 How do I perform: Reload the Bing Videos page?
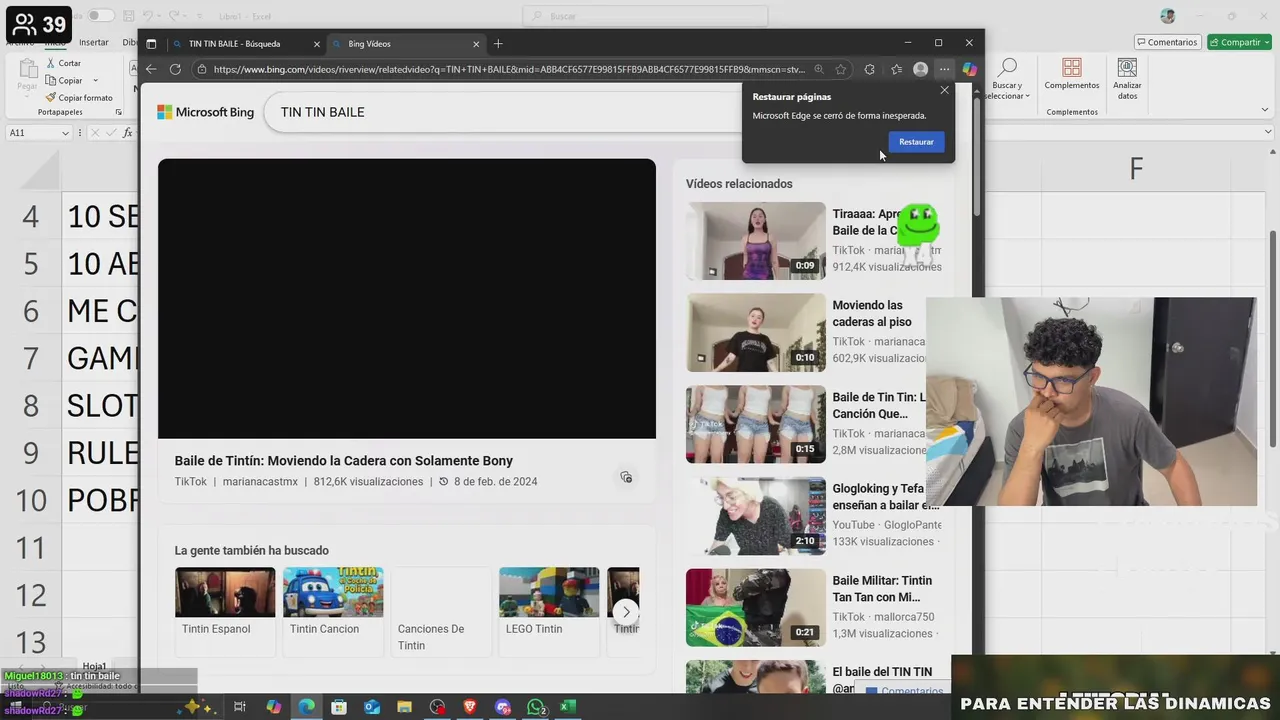click(x=175, y=69)
